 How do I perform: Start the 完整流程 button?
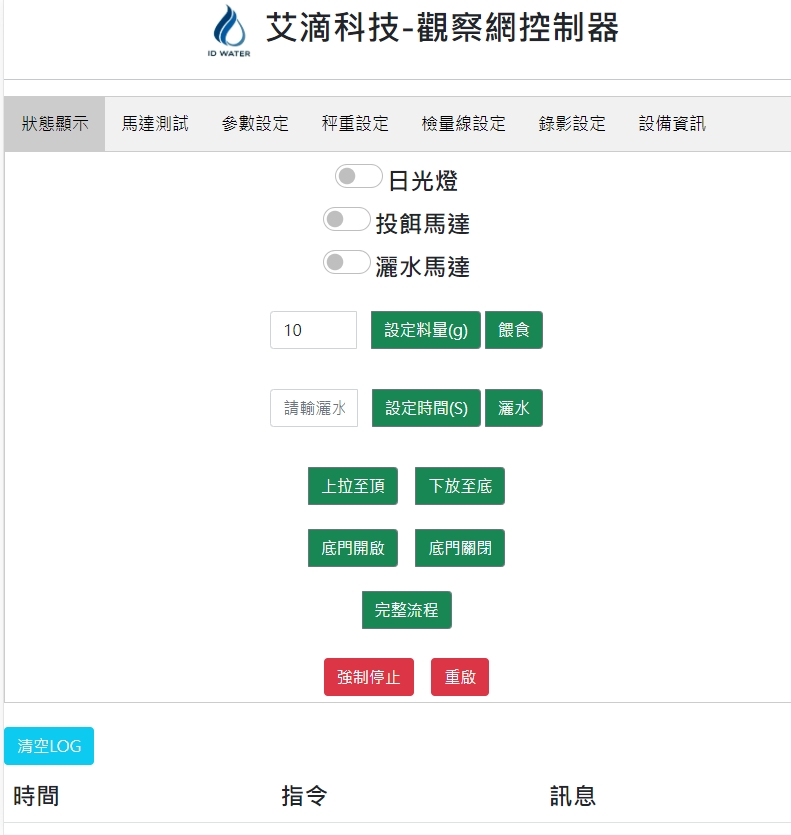[406, 610]
